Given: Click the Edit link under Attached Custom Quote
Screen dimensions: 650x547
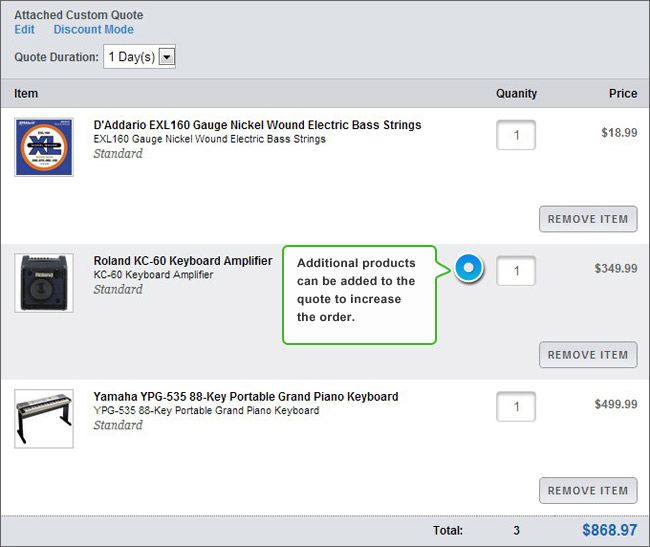Looking at the screenshot, I should 24,29.
